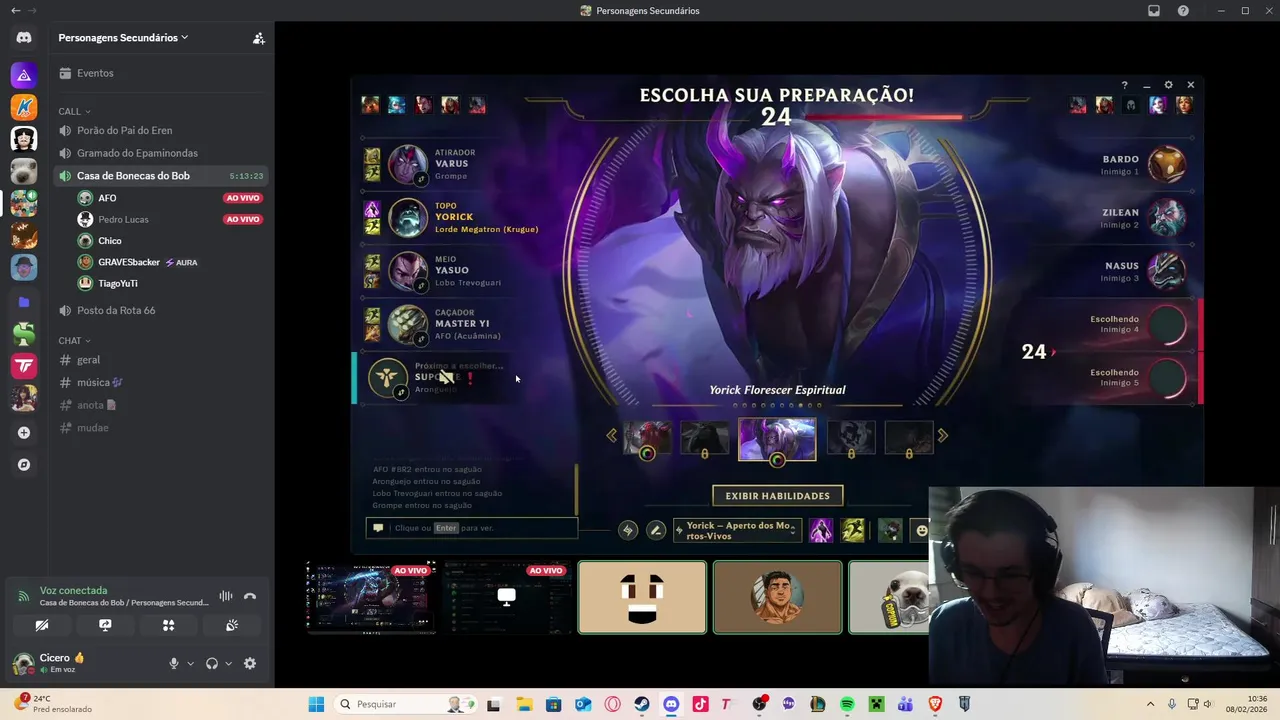1280x720 pixels.
Task: Open the recommended runes lightning icon
Action: (628, 530)
